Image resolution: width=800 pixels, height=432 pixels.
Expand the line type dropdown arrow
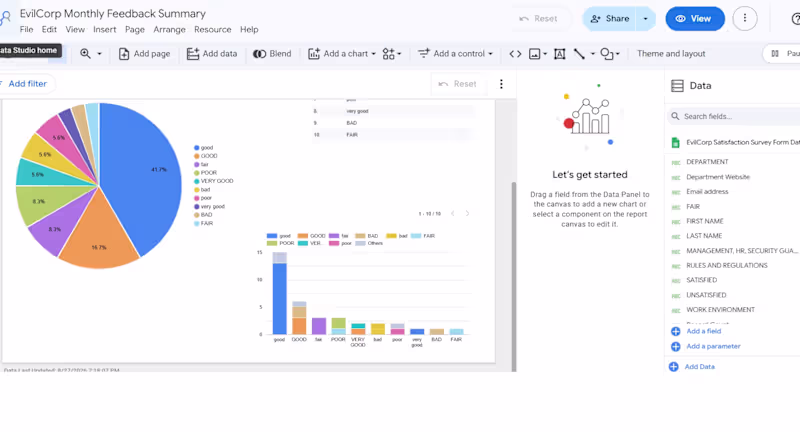click(x=592, y=54)
